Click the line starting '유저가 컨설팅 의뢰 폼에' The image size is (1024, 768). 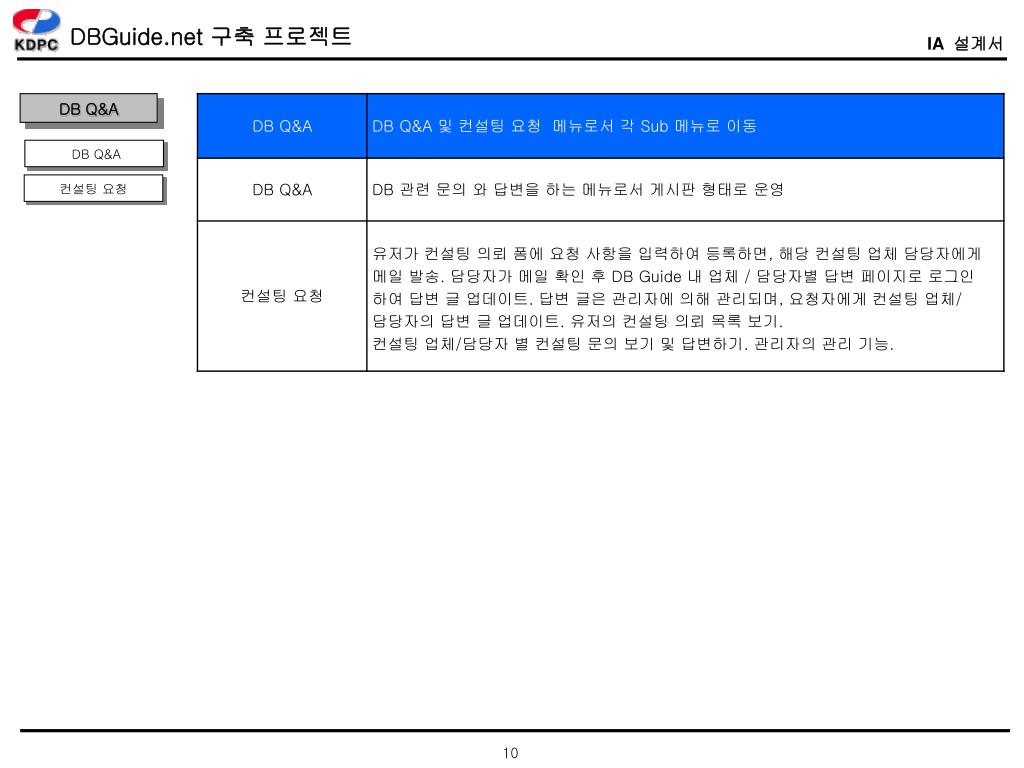pos(677,253)
